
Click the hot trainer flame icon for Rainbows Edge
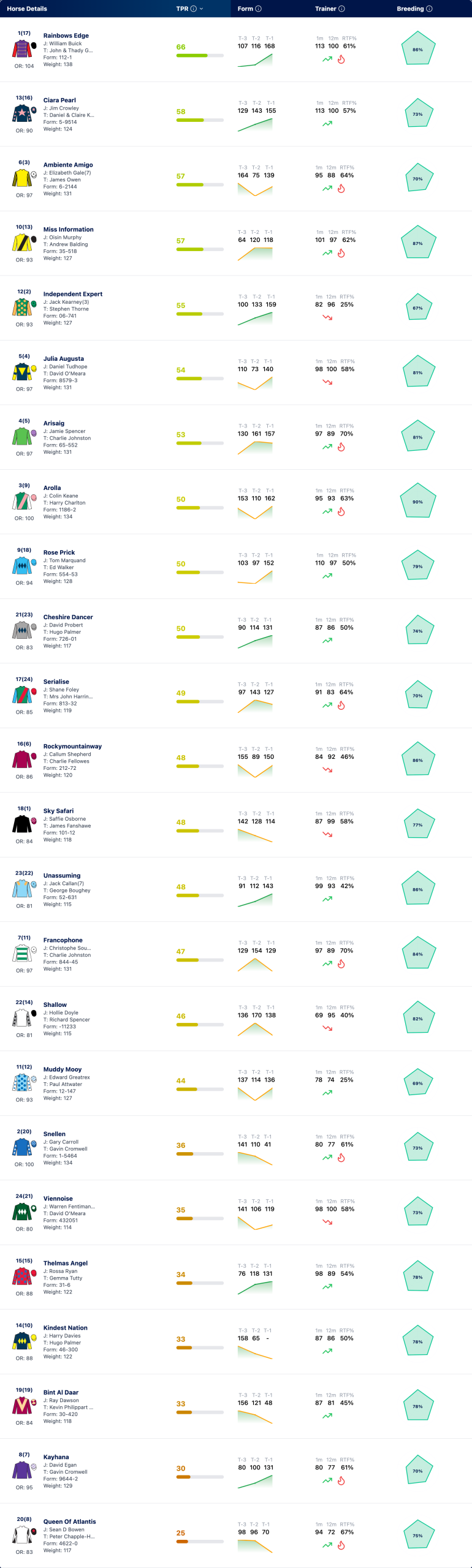[341, 59]
